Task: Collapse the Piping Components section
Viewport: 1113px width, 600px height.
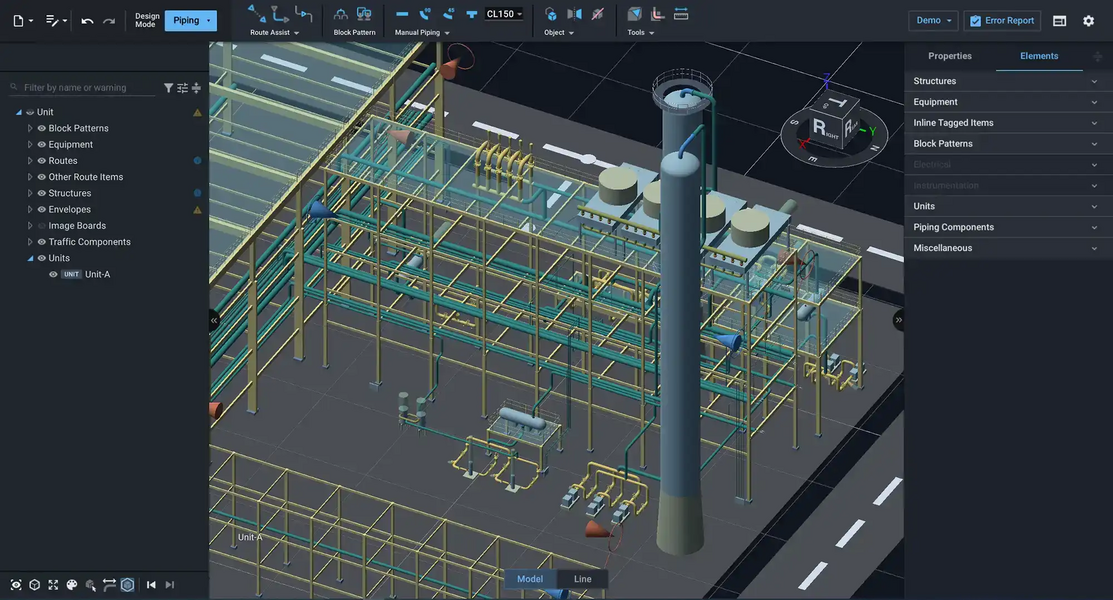Action: point(1093,226)
